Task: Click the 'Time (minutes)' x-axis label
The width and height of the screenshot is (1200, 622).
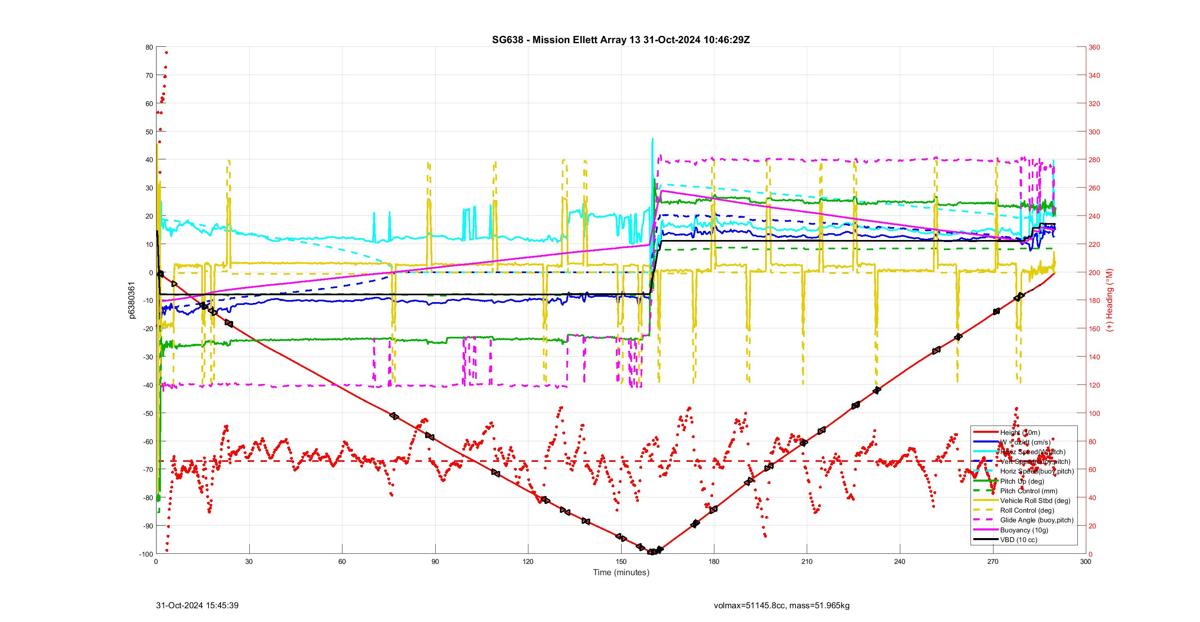Action: 621,572
